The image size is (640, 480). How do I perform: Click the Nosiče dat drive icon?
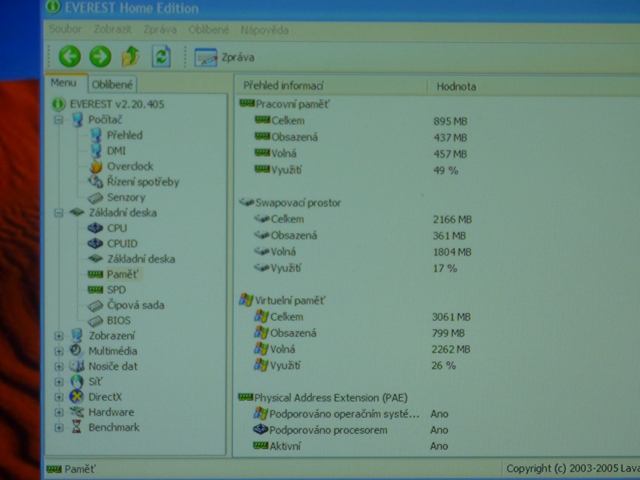tap(76, 366)
